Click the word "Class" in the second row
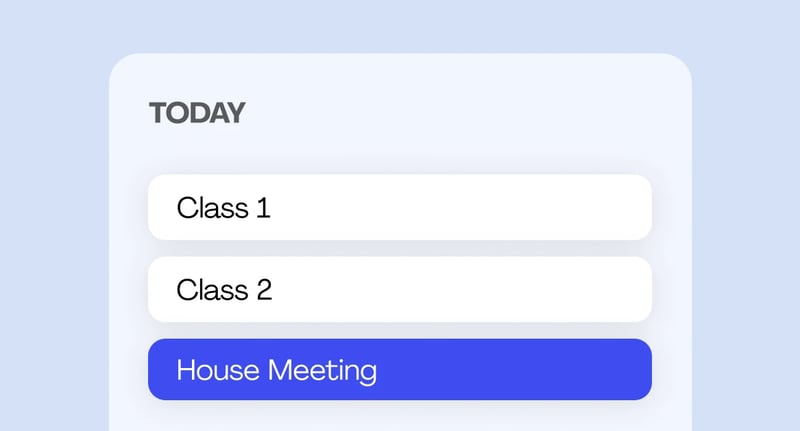Screen dimensions: 800x431 [211, 290]
